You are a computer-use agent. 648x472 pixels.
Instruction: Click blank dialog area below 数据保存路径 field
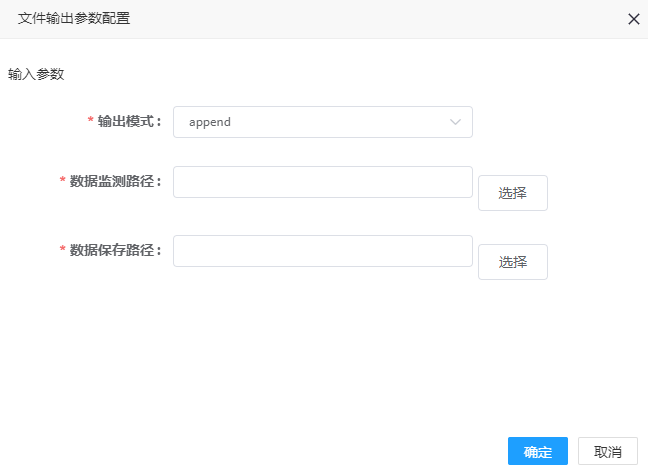point(322,351)
